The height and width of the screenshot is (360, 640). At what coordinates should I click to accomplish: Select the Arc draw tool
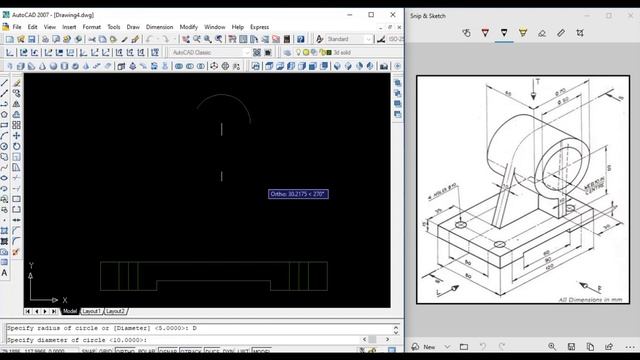click(x=4, y=136)
